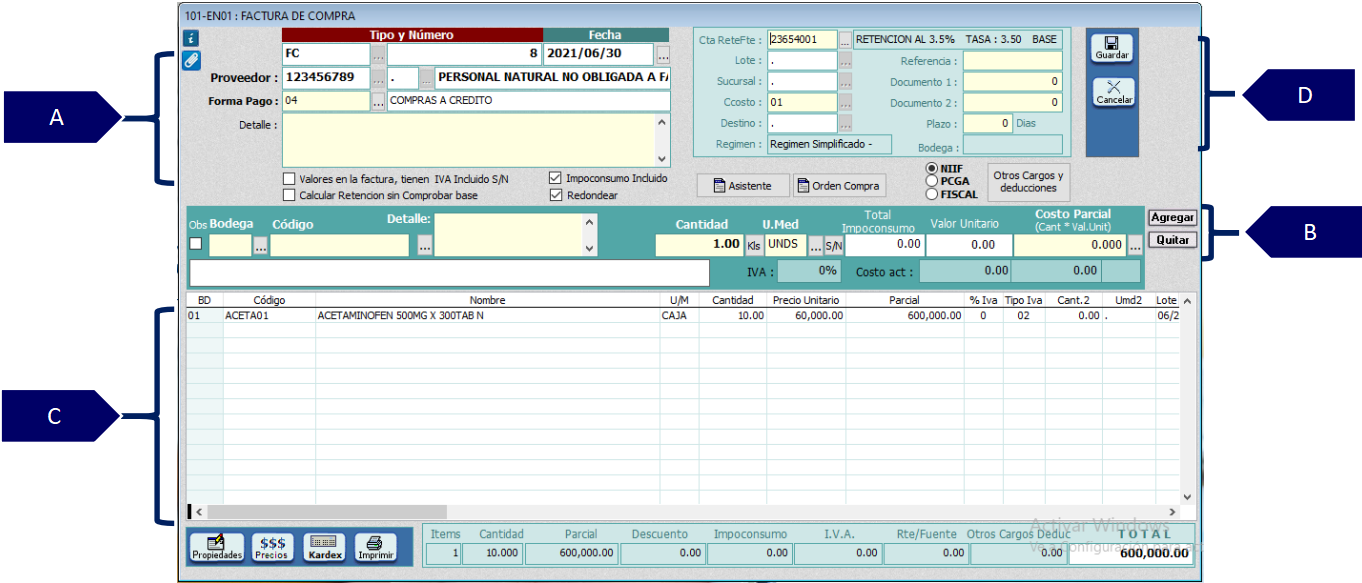The image size is (1362, 583).
Task: Select the NIIF radio option
Action: [x=932, y=168]
